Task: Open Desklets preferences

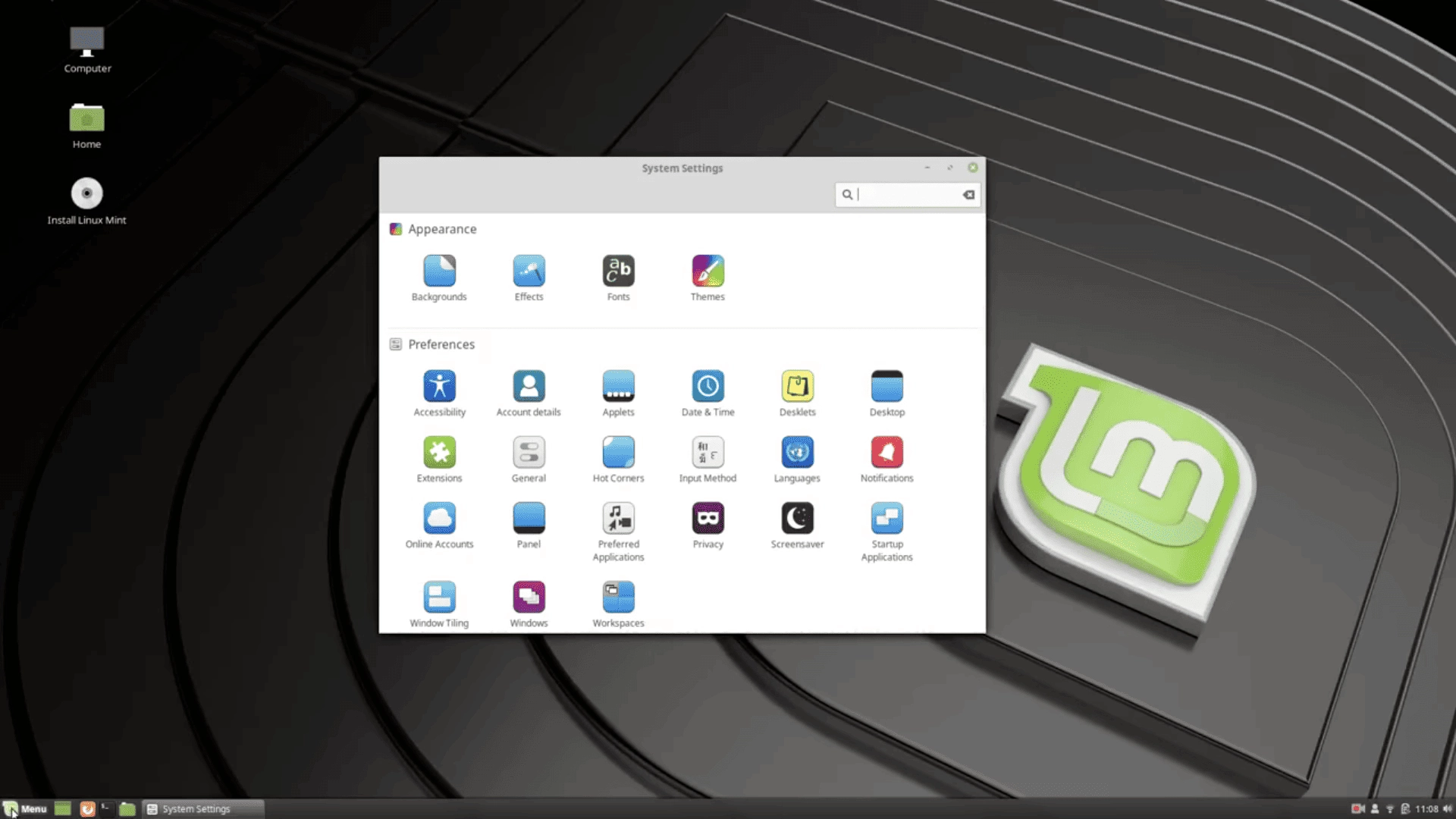Action: pyautogui.click(x=797, y=394)
